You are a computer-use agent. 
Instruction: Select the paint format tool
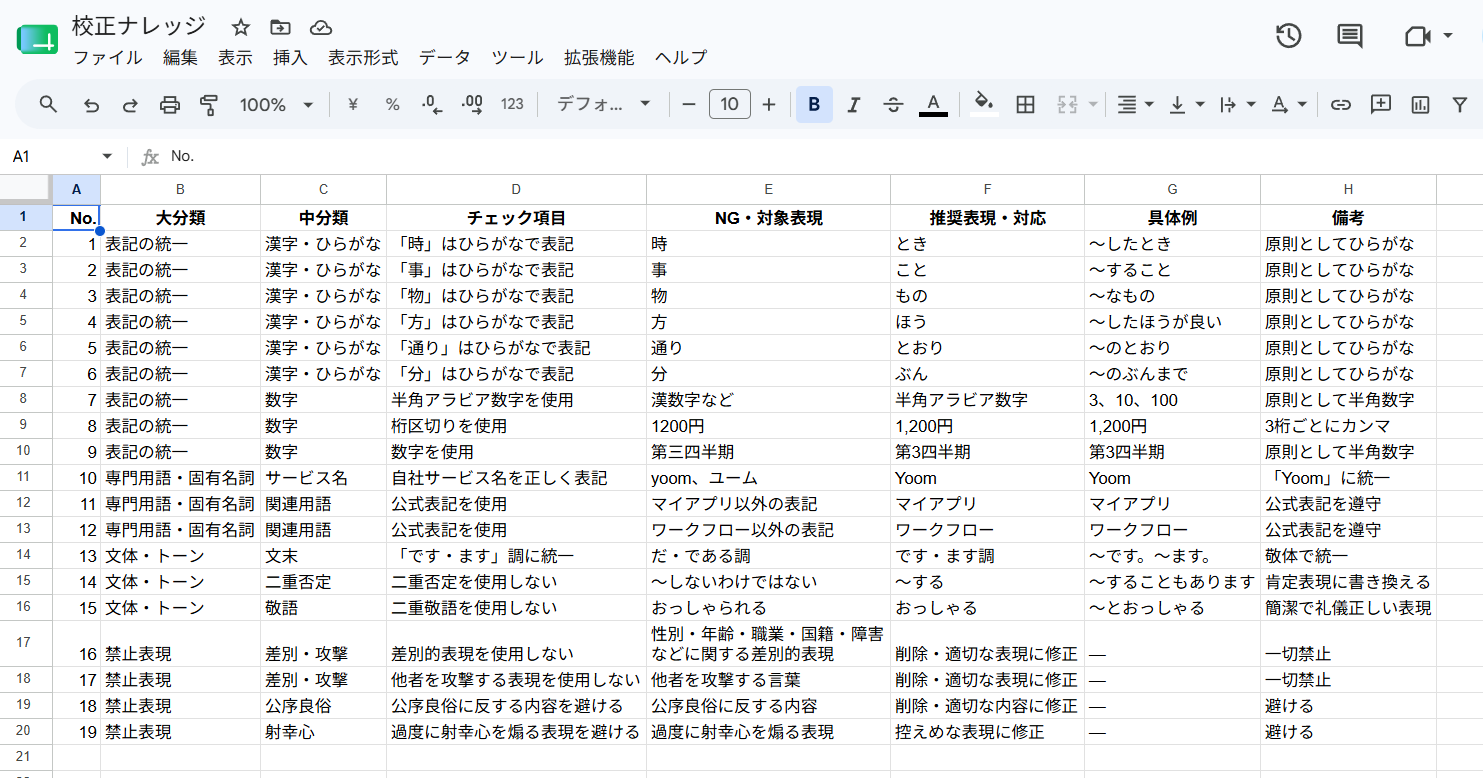point(209,104)
